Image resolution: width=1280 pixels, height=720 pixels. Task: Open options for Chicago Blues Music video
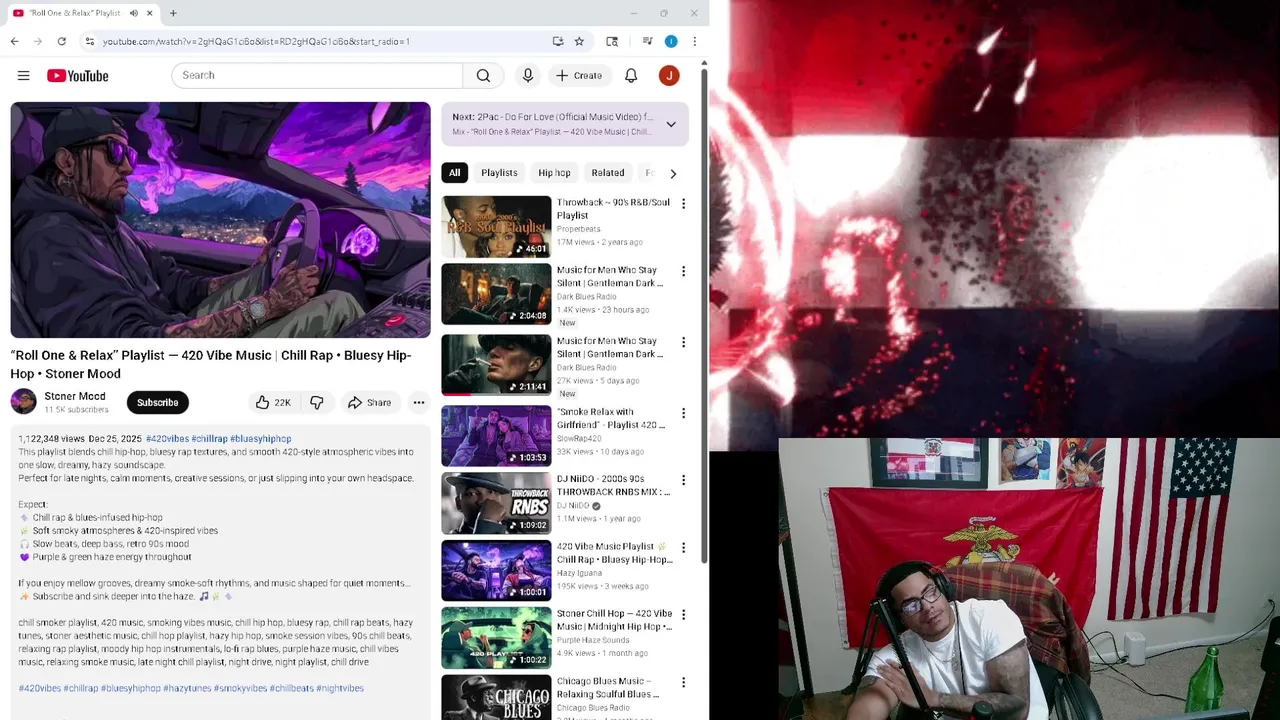tap(683, 682)
